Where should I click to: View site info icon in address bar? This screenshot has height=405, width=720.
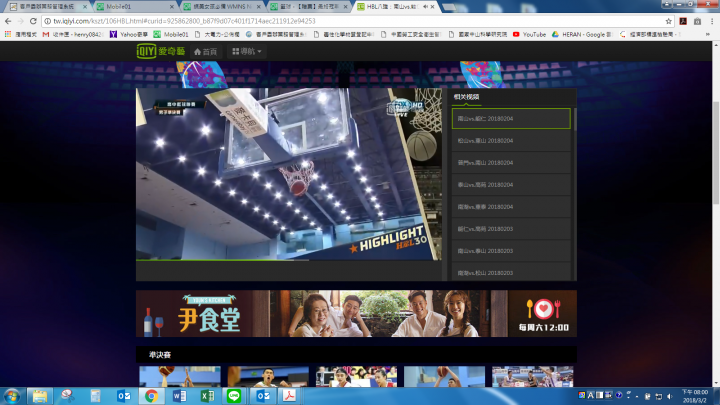(x=47, y=21)
